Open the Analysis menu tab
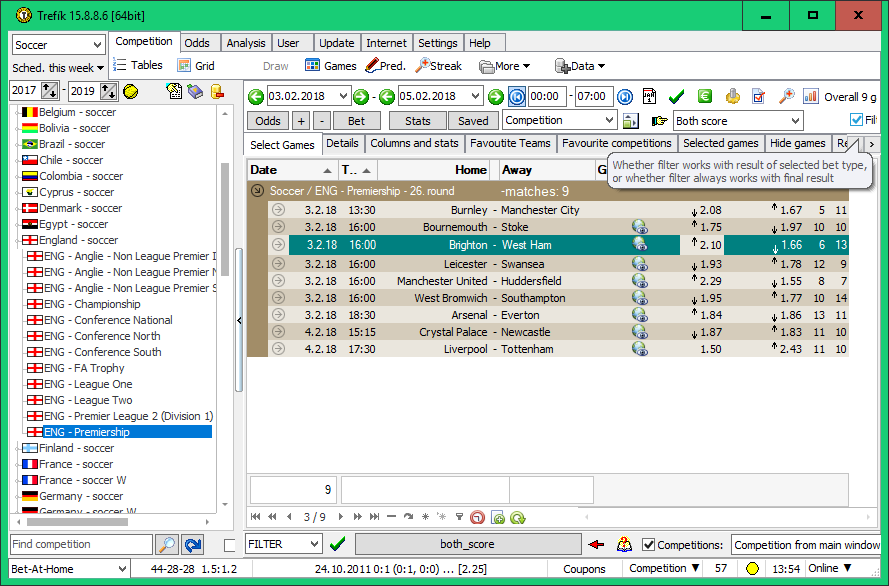Image resolution: width=889 pixels, height=586 pixels. [245, 43]
